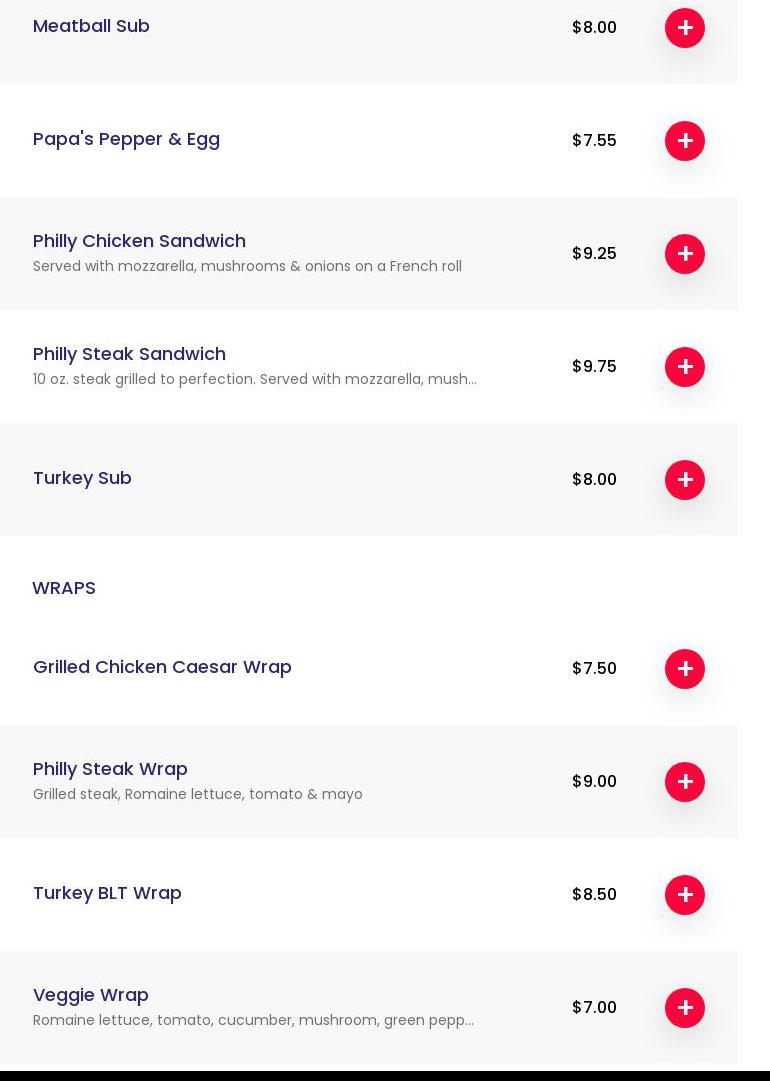Open the Veggie Wrap item name
The width and height of the screenshot is (770, 1081).
coord(91,995)
